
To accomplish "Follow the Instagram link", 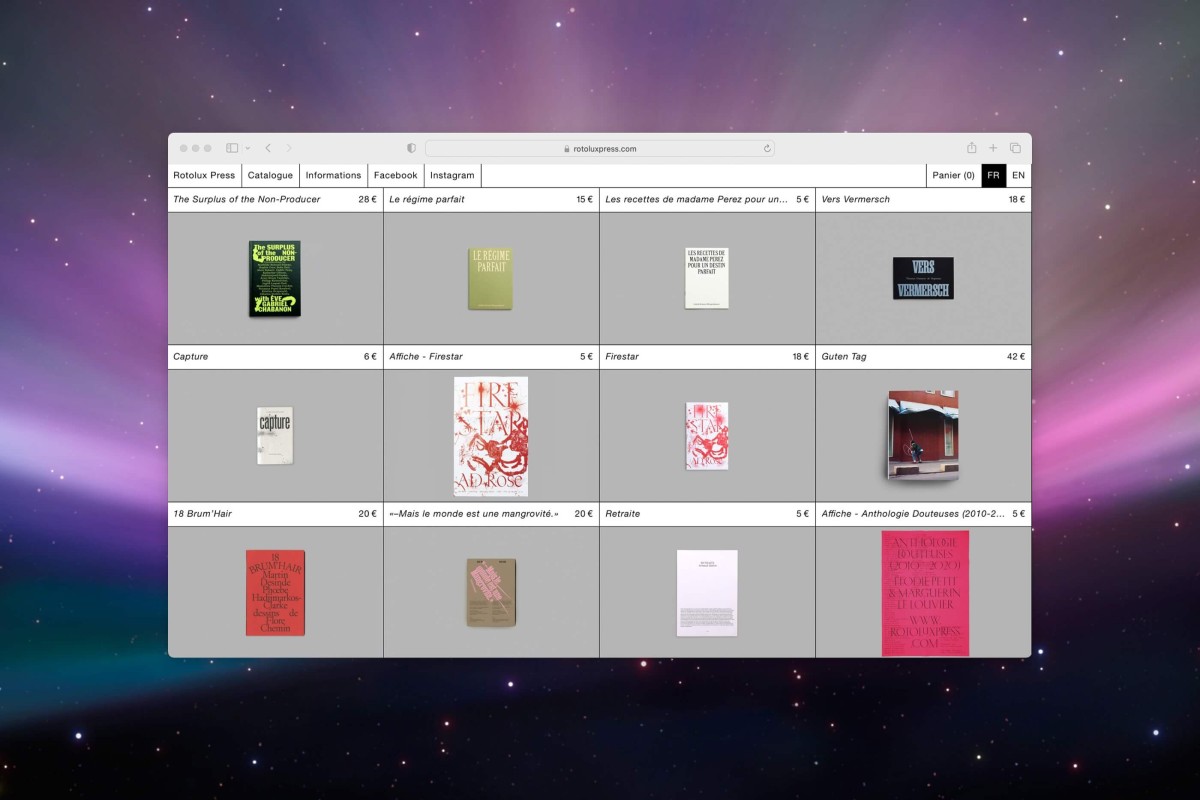I will 452,175.
